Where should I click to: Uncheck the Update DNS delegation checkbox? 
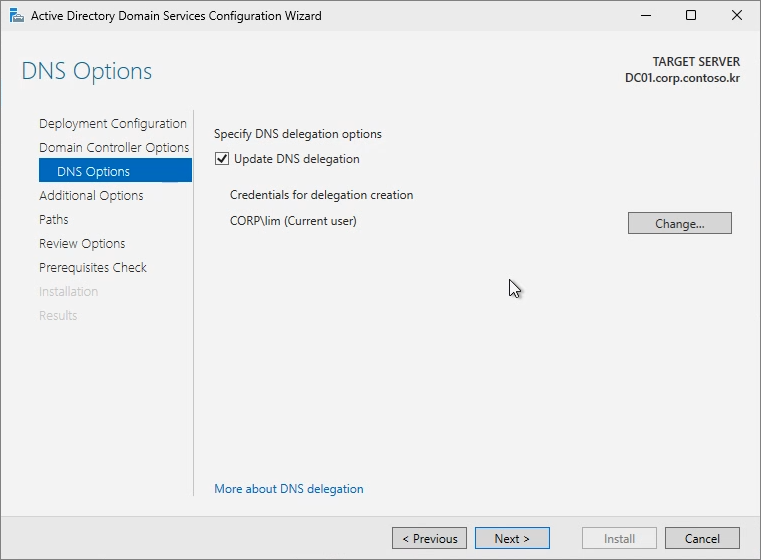click(x=222, y=159)
